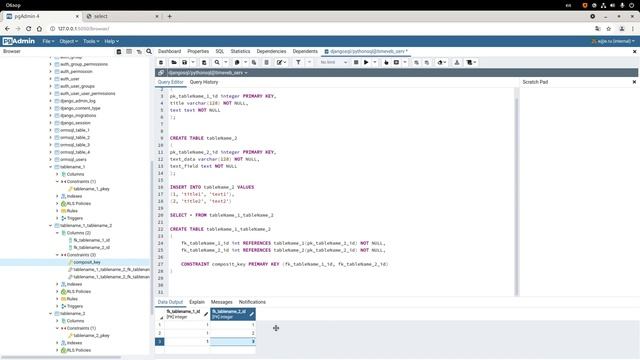Switch to the Dependents tab

[x=305, y=51]
